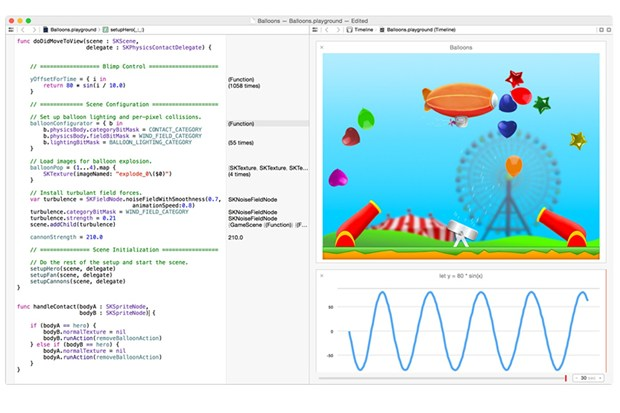This screenshot has width=620, height=413.
Task: Open the setupHero function jump bar menu
Action: point(123,30)
